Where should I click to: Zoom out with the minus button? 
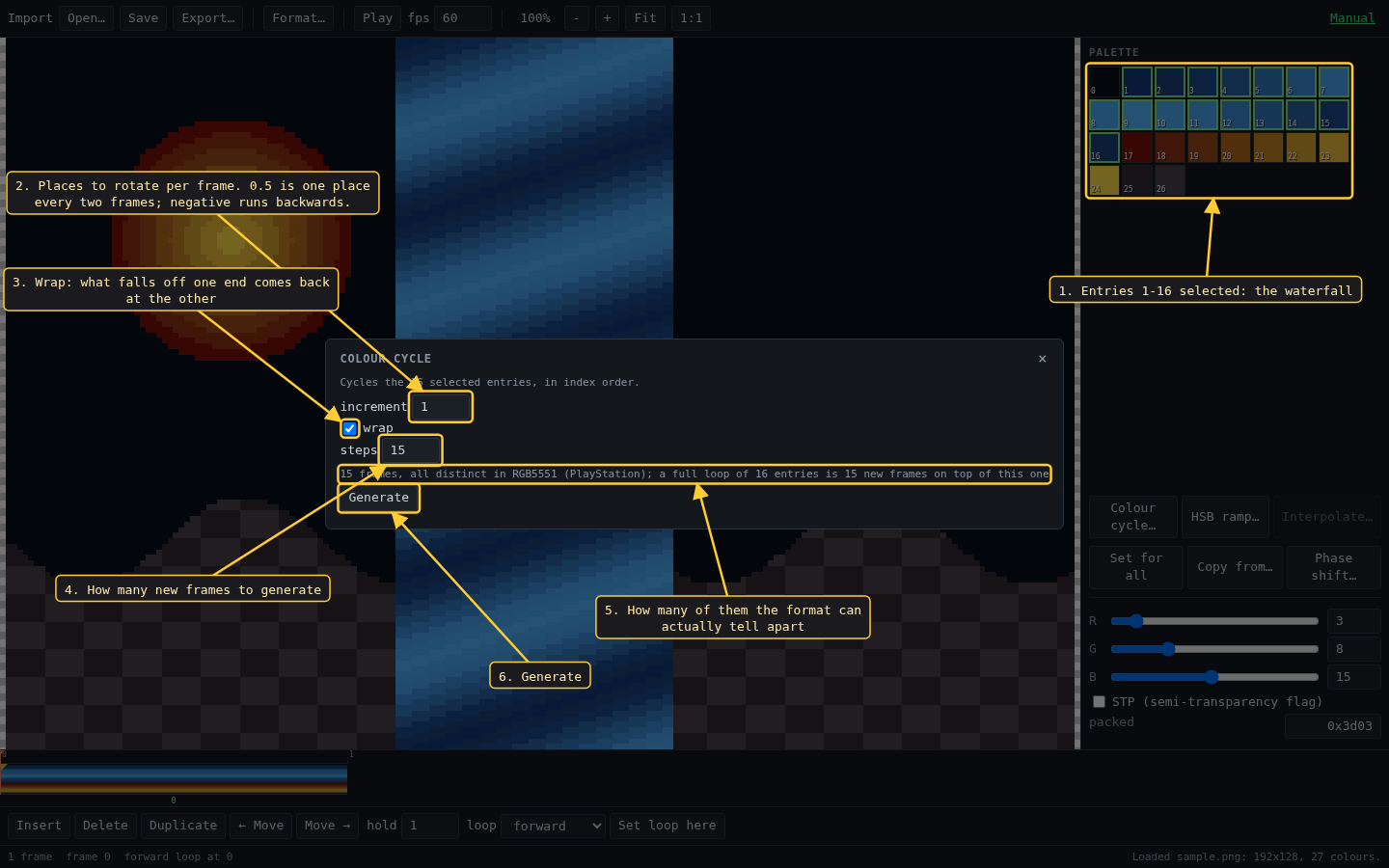(577, 18)
